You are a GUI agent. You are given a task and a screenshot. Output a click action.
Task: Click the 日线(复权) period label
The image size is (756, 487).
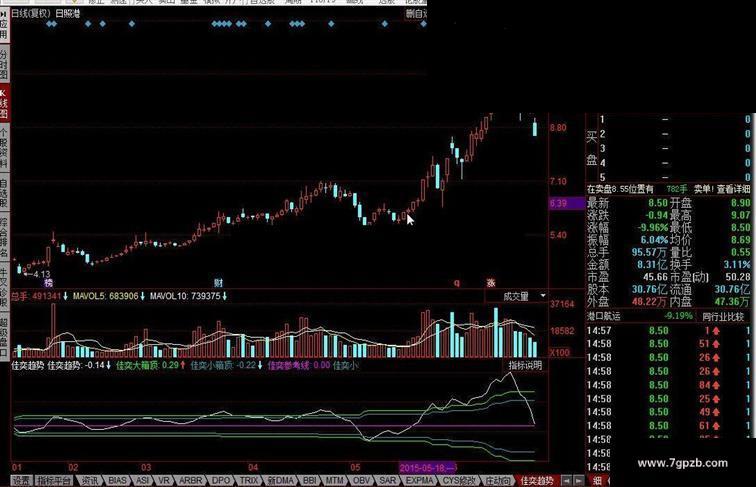pyautogui.click(x=31, y=14)
